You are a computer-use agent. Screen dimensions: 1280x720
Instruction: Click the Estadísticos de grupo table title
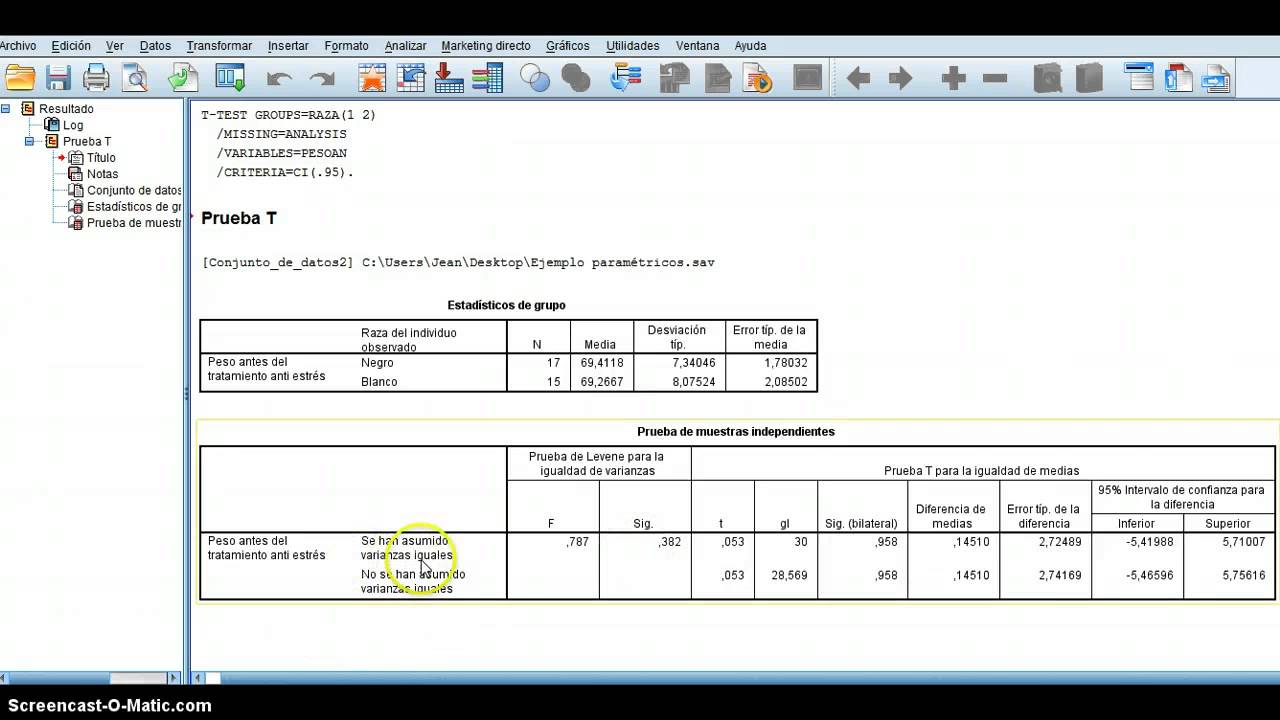pyautogui.click(x=506, y=305)
